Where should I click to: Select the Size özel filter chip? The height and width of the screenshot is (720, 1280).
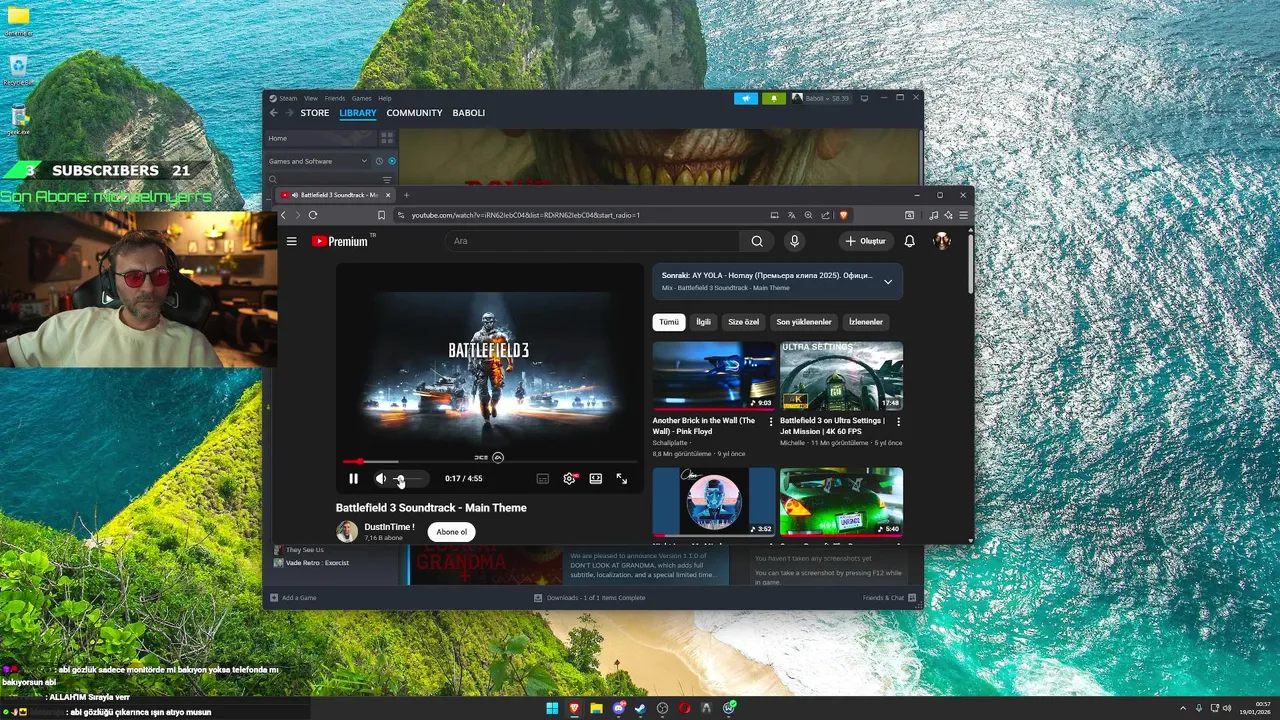pos(744,322)
